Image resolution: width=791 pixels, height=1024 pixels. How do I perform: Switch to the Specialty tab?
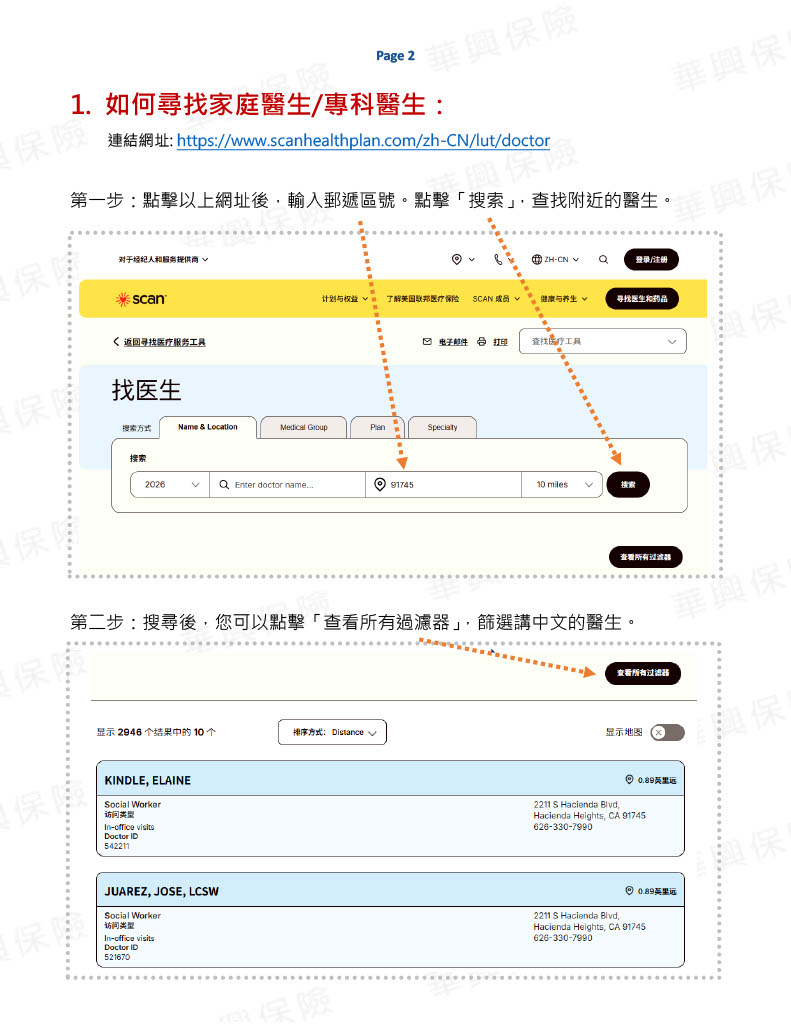click(x=442, y=427)
